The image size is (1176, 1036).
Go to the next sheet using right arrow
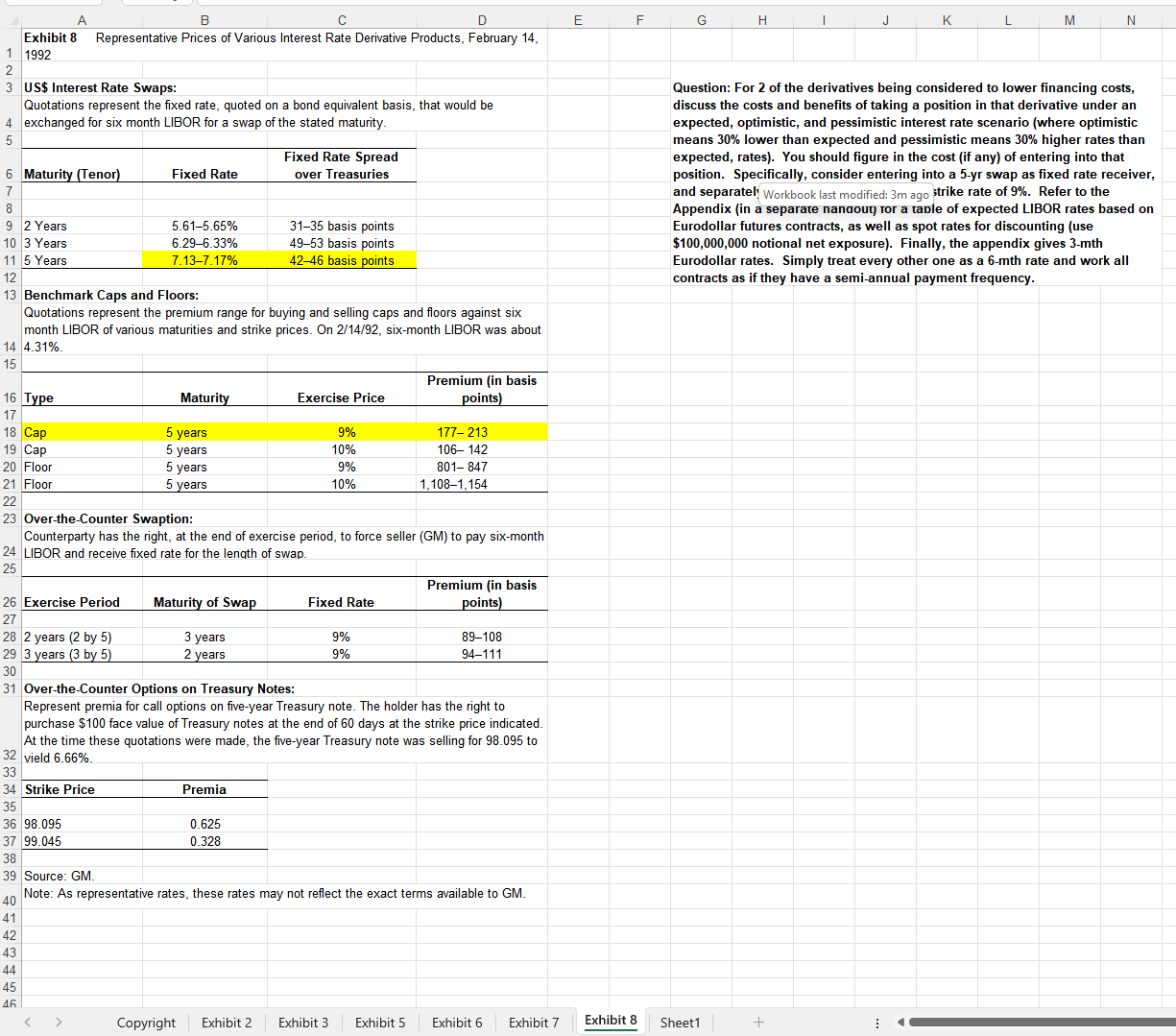59,1023
